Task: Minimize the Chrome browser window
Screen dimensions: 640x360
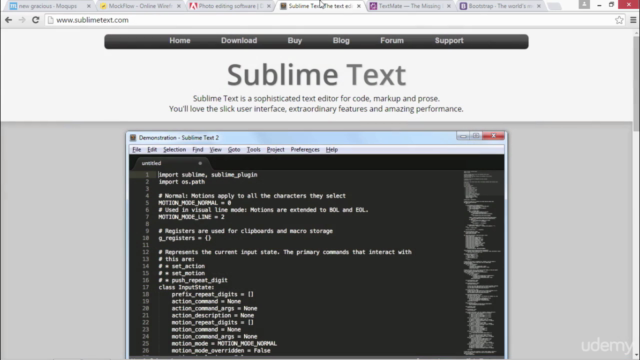Action: (x=599, y=5)
